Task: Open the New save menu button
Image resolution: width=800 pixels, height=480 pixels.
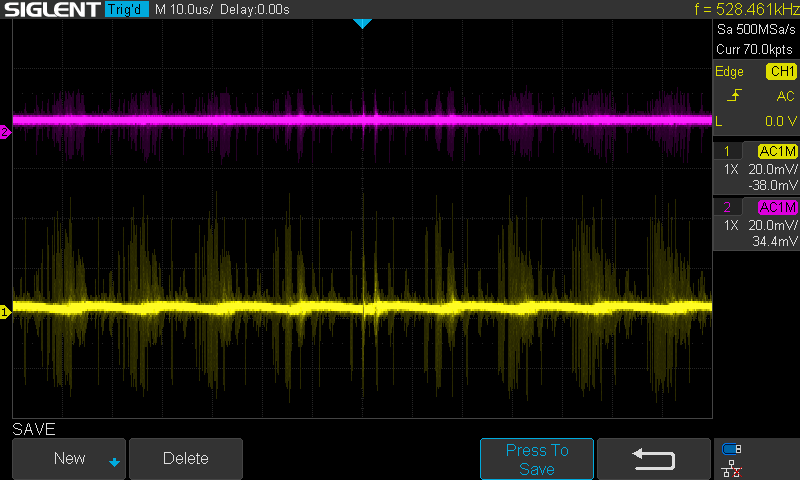Action: point(69,459)
